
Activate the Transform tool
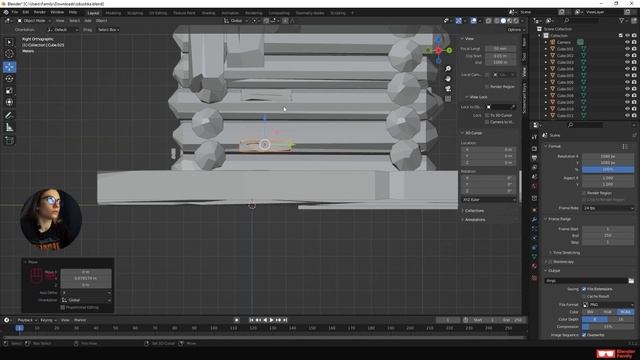[x=9, y=102]
